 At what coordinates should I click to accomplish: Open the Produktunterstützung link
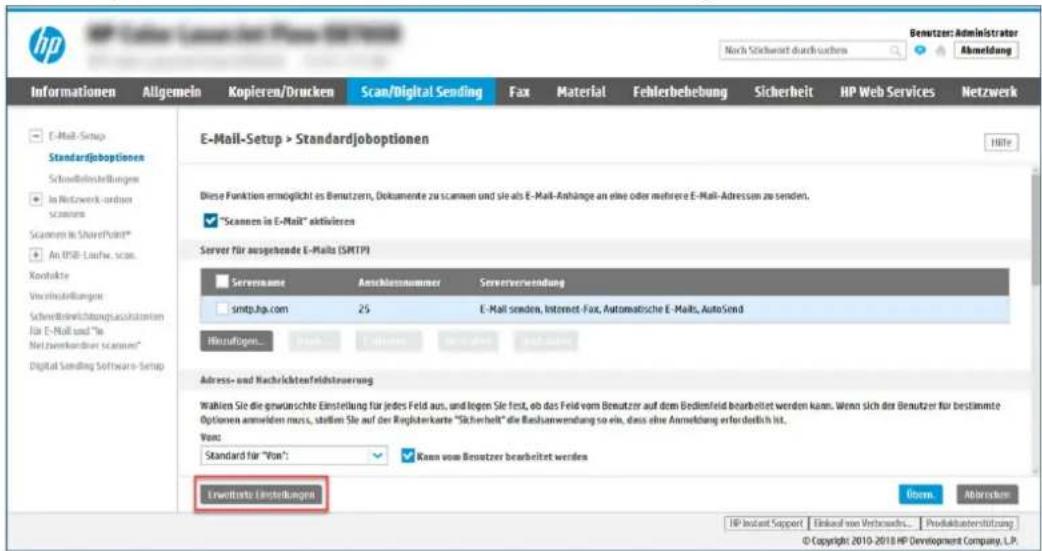coord(970,523)
